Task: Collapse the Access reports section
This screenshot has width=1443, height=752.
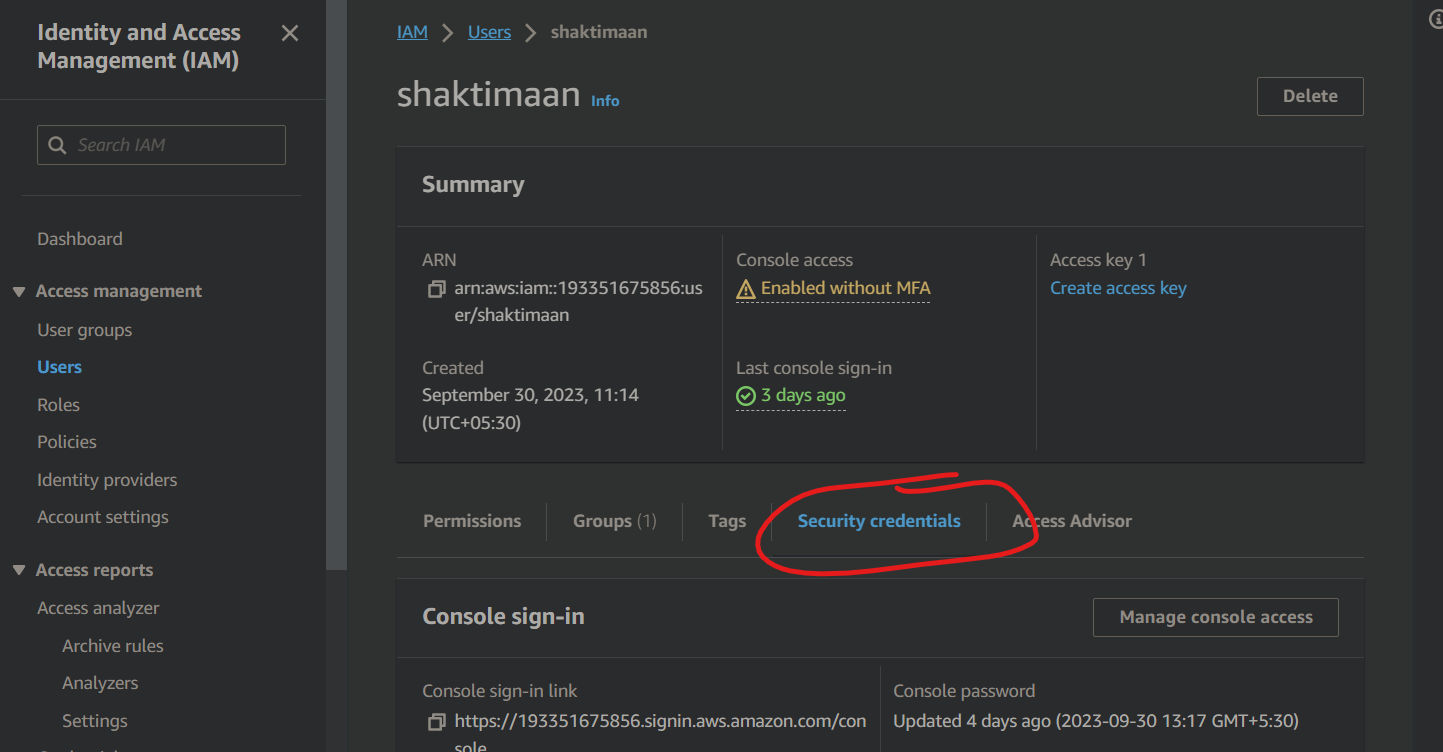Action: [19, 571]
